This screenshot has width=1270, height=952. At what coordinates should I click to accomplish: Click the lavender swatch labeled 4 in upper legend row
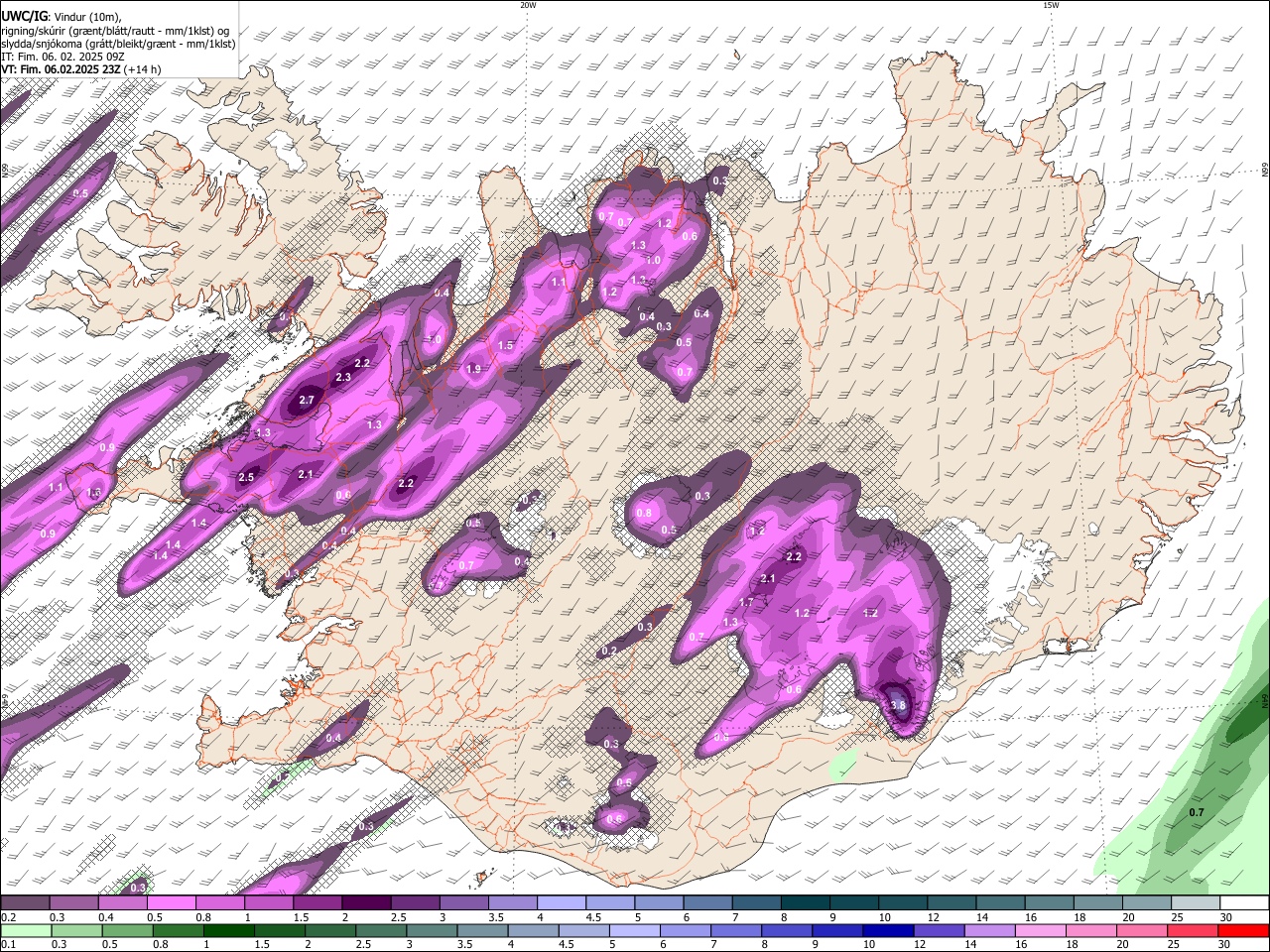[560, 903]
